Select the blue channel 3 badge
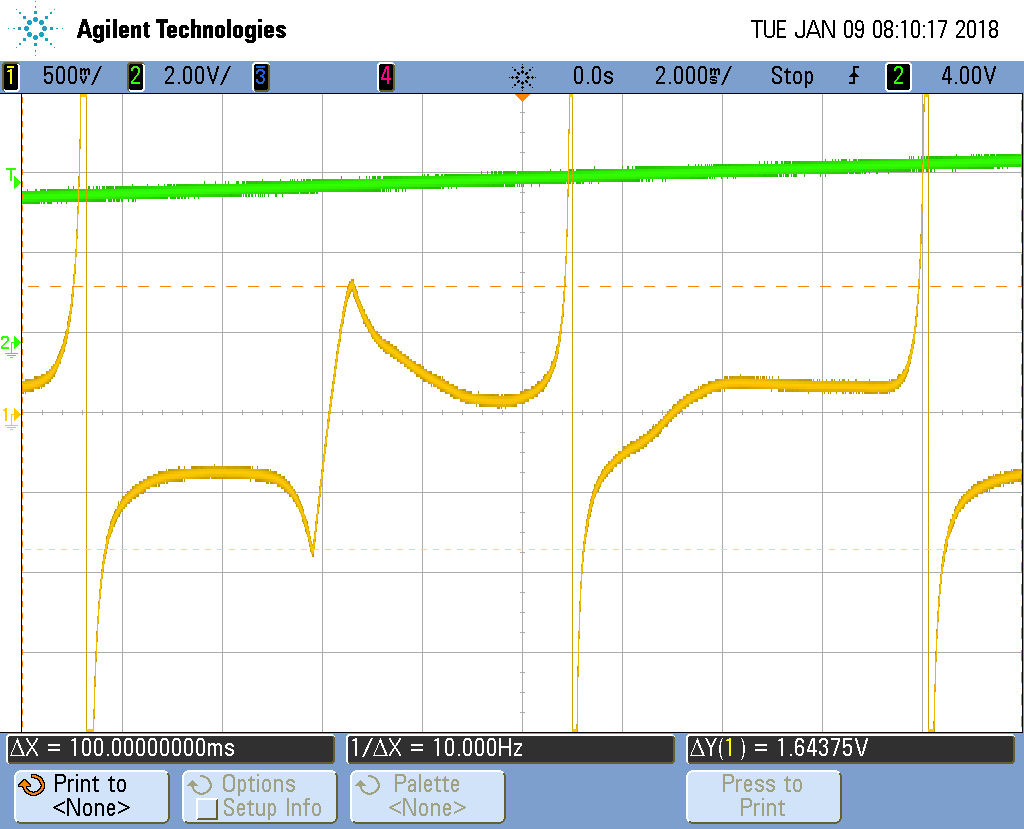Viewport: 1024px width, 829px height. coord(260,76)
